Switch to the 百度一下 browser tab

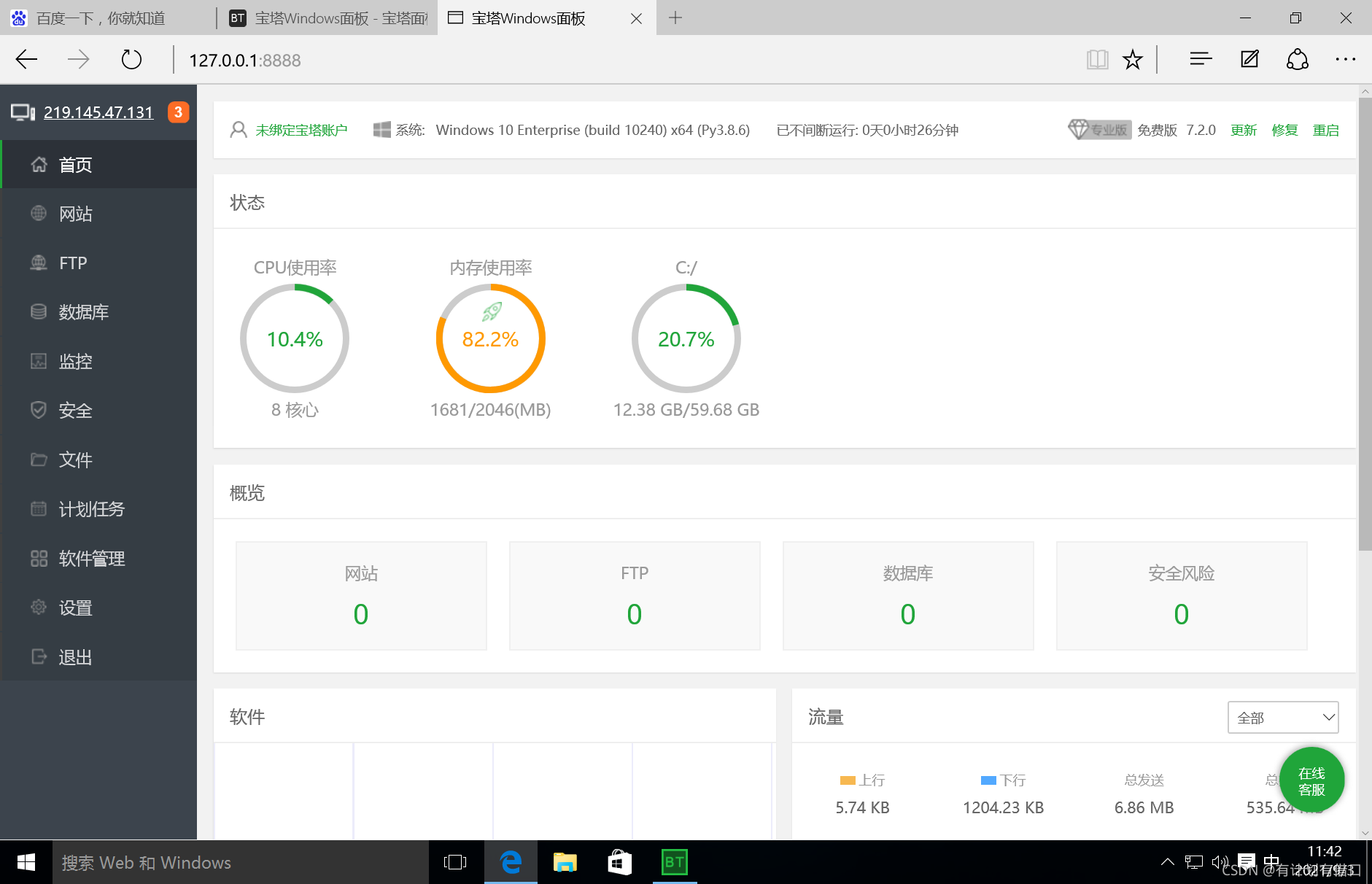click(108, 18)
